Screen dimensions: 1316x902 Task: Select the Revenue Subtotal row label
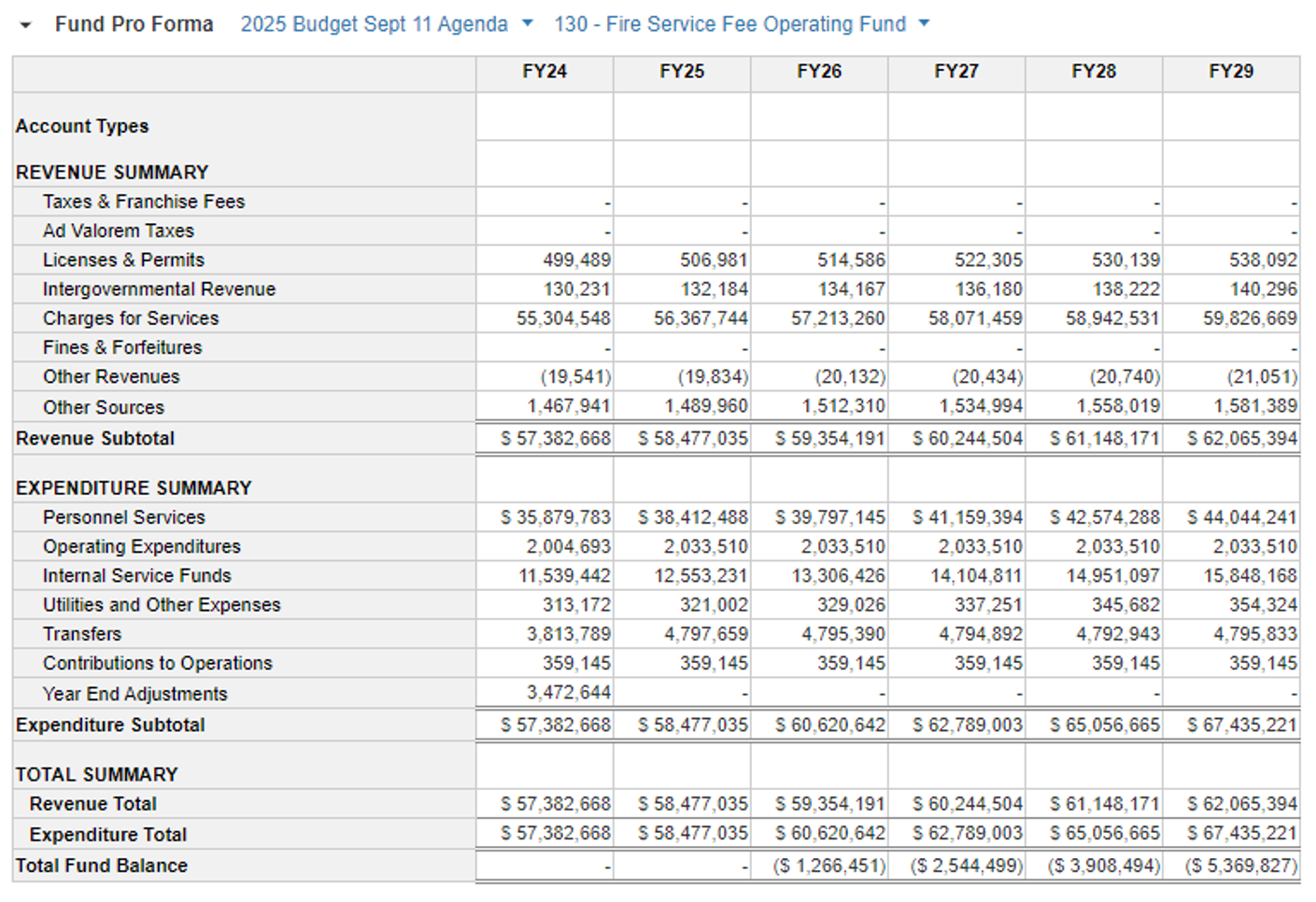coord(95,439)
